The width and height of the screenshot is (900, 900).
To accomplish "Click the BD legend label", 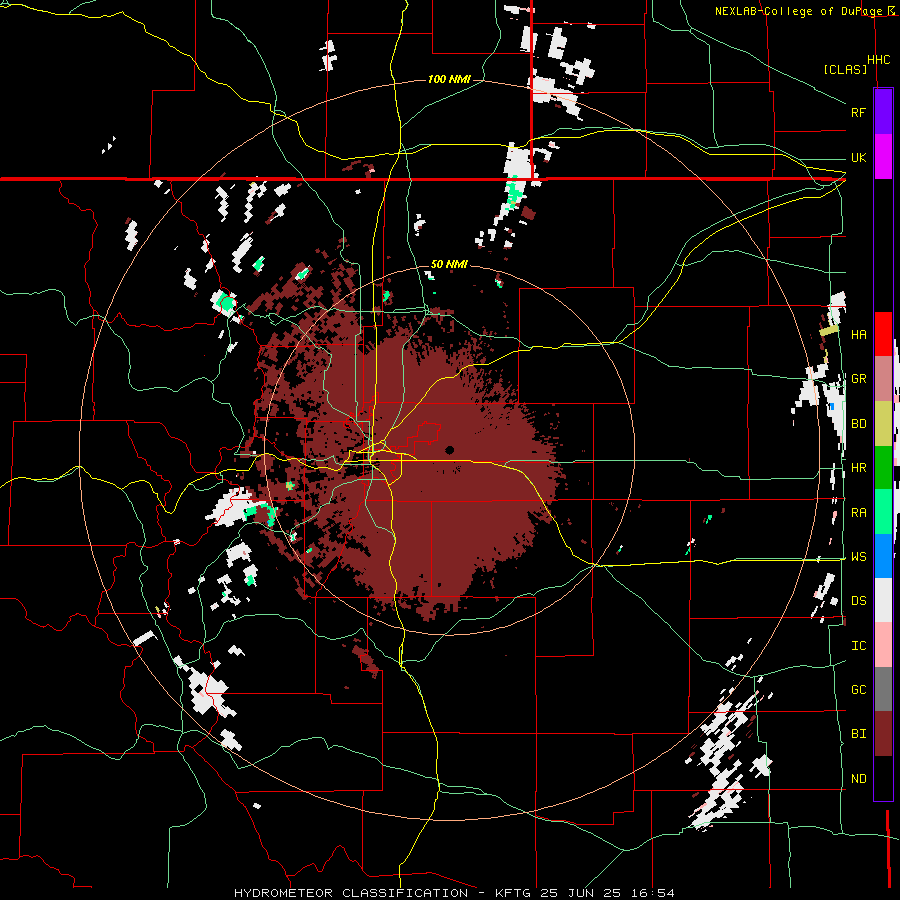I will coord(858,424).
